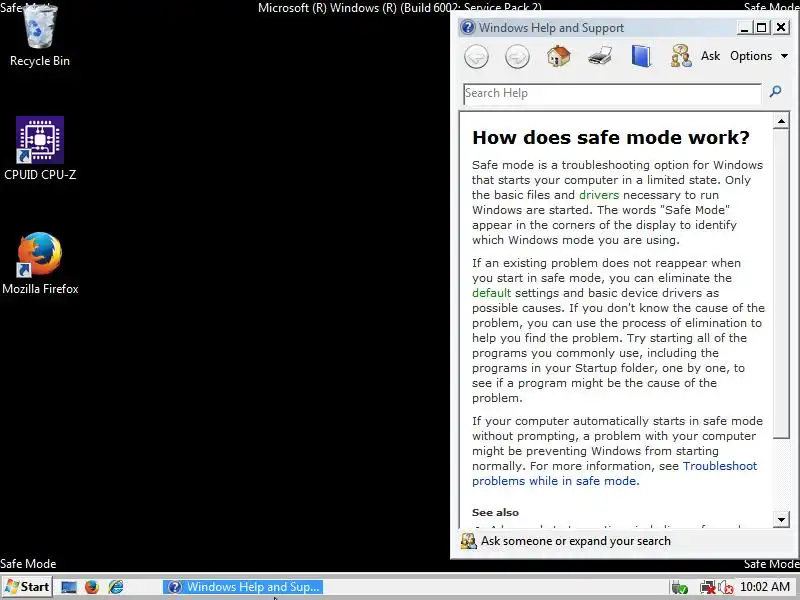Click into the Search Help box
The height and width of the screenshot is (600, 800).
click(x=612, y=94)
